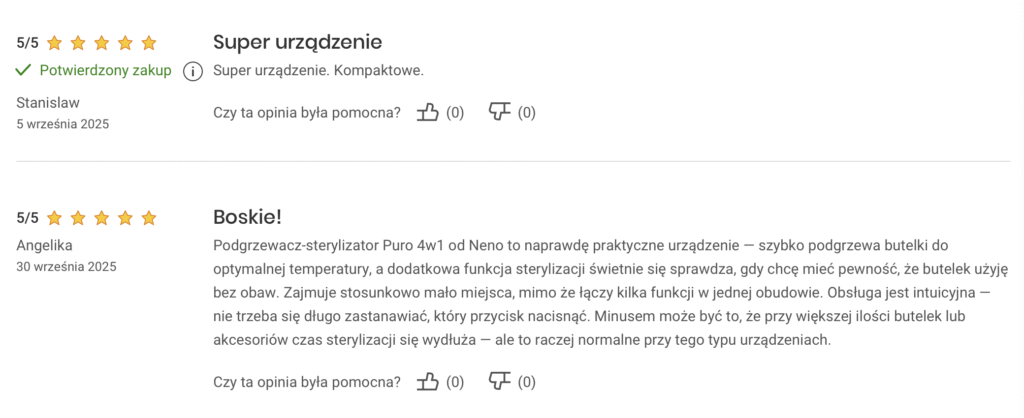Like Angelika's "Boskie!" review with thumbs up
1024x418 pixels.
(428, 381)
